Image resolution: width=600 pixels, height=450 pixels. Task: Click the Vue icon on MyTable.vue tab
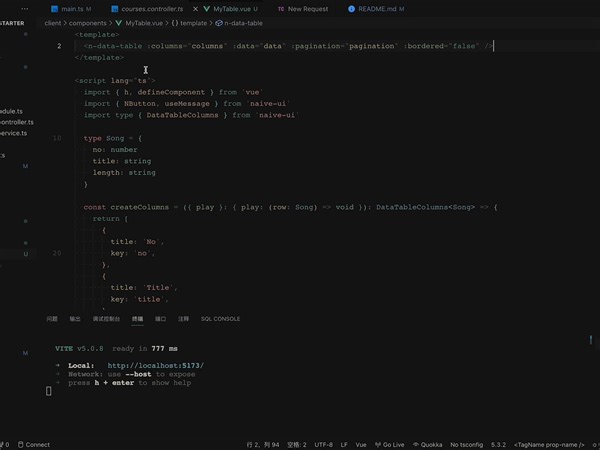(207, 9)
